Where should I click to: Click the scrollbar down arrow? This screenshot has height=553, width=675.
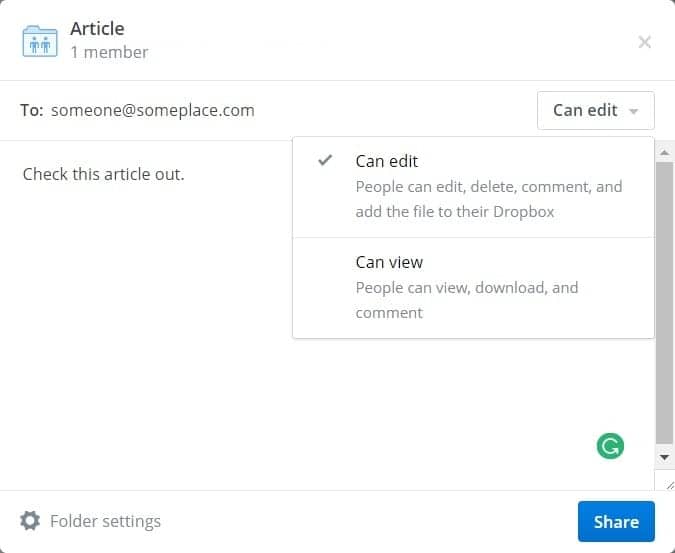click(664, 457)
